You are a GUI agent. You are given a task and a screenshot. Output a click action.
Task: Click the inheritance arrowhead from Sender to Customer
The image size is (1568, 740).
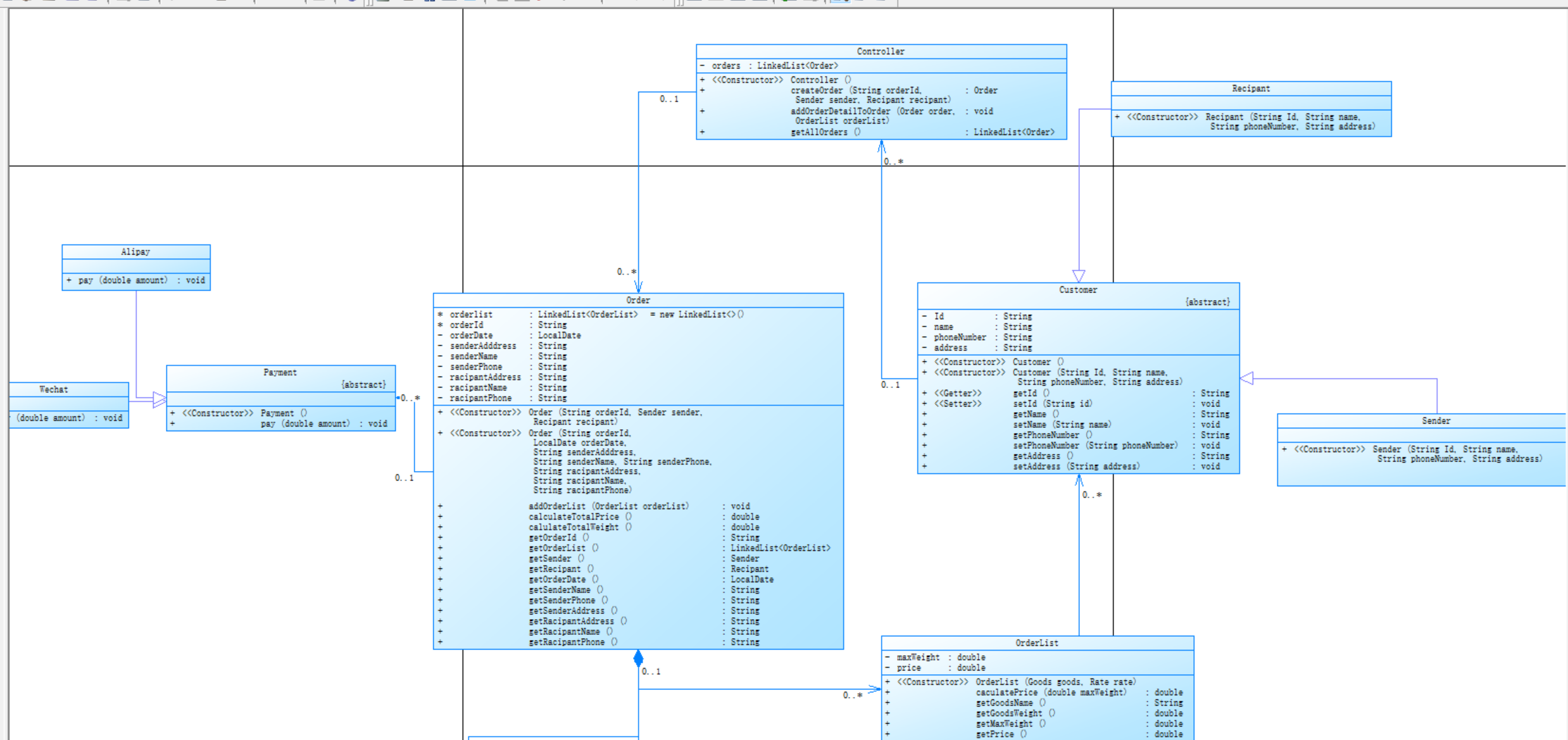point(1246,379)
